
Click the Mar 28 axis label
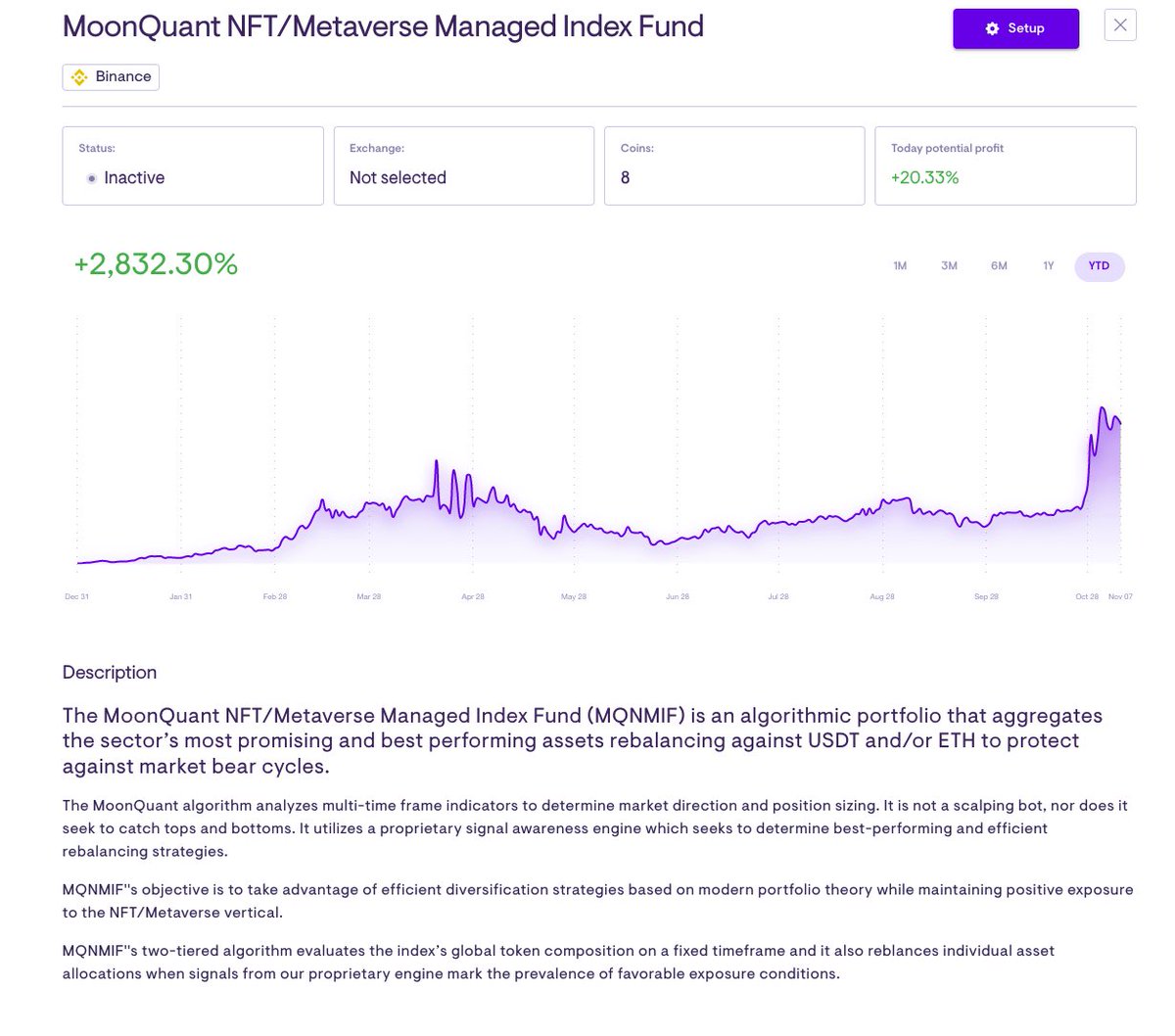pyautogui.click(x=369, y=596)
